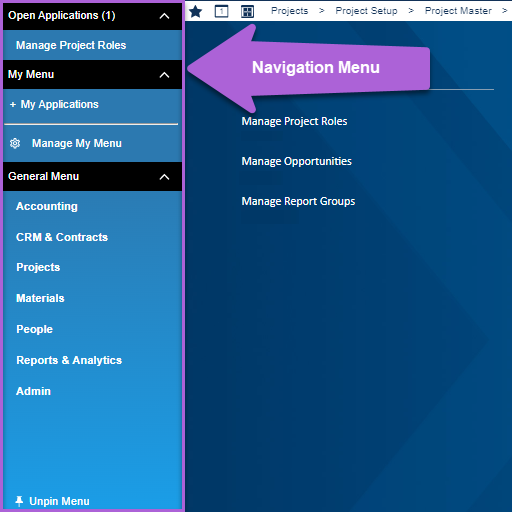
Task: Click the grid layout icon
Action: pyautogui.click(x=247, y=12)
